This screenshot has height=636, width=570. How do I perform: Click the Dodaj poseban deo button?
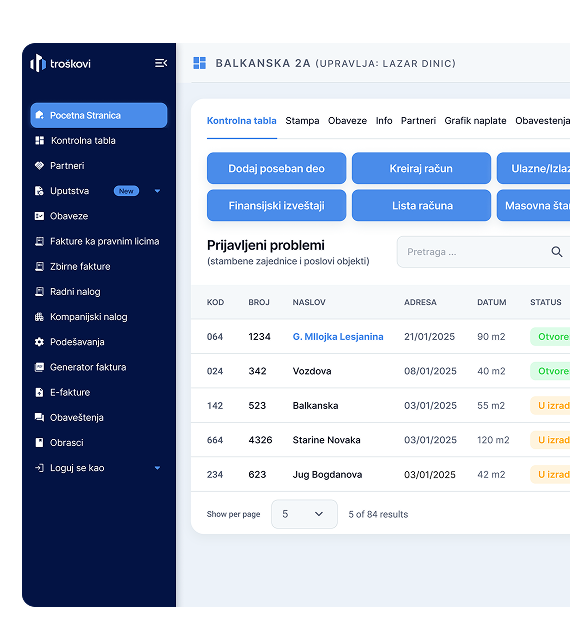[277, 168]
